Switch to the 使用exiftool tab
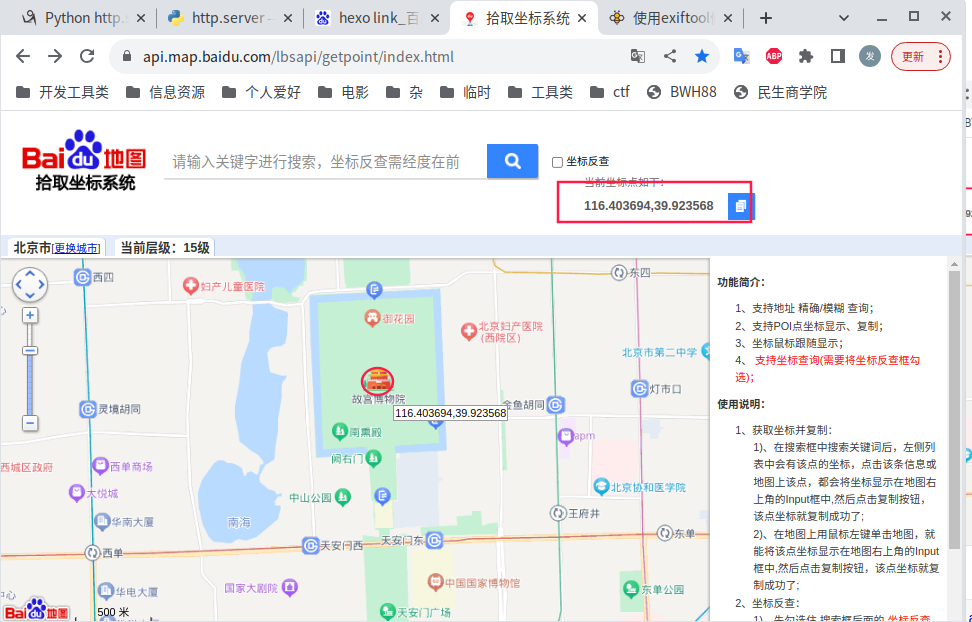 tap(671, 18)
